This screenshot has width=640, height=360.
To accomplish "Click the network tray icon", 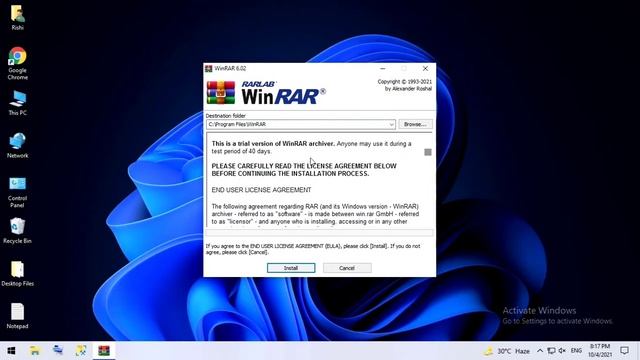I will [551, 351].
